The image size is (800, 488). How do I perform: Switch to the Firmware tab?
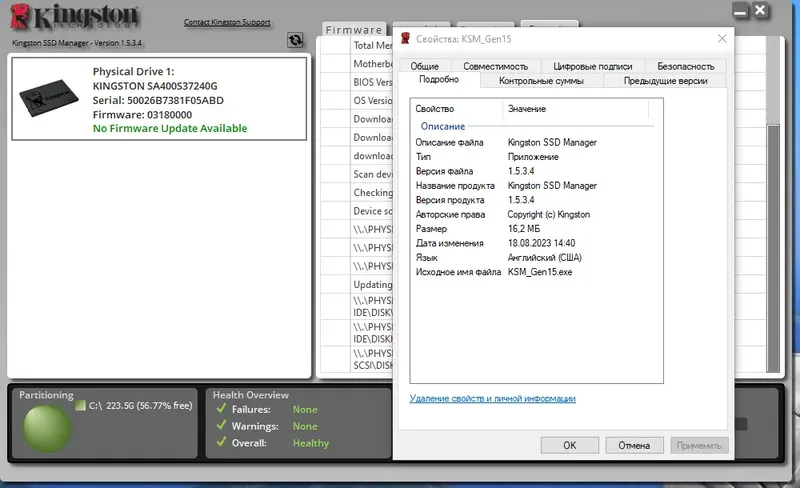tap(354, 30)
